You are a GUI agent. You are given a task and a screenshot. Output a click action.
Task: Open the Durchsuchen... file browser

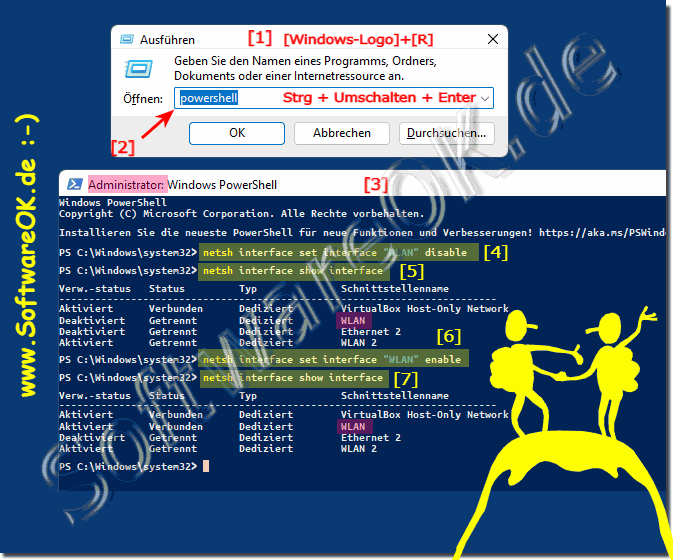pos(446,133)
